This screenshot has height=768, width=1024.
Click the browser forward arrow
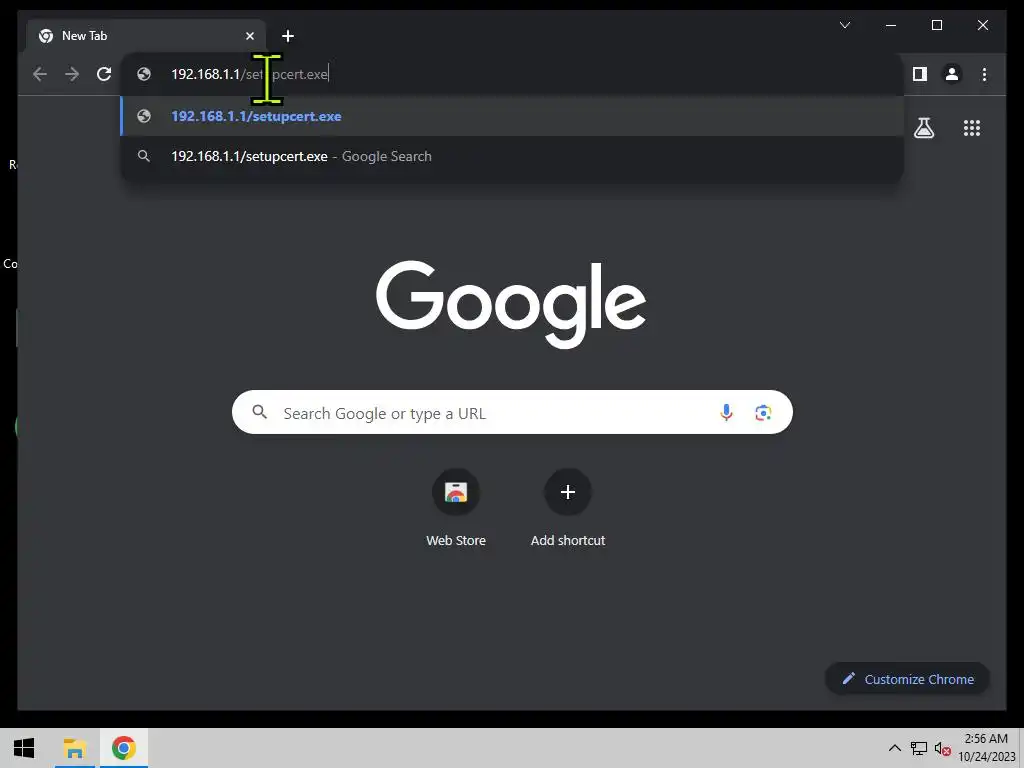pos(72,74)
